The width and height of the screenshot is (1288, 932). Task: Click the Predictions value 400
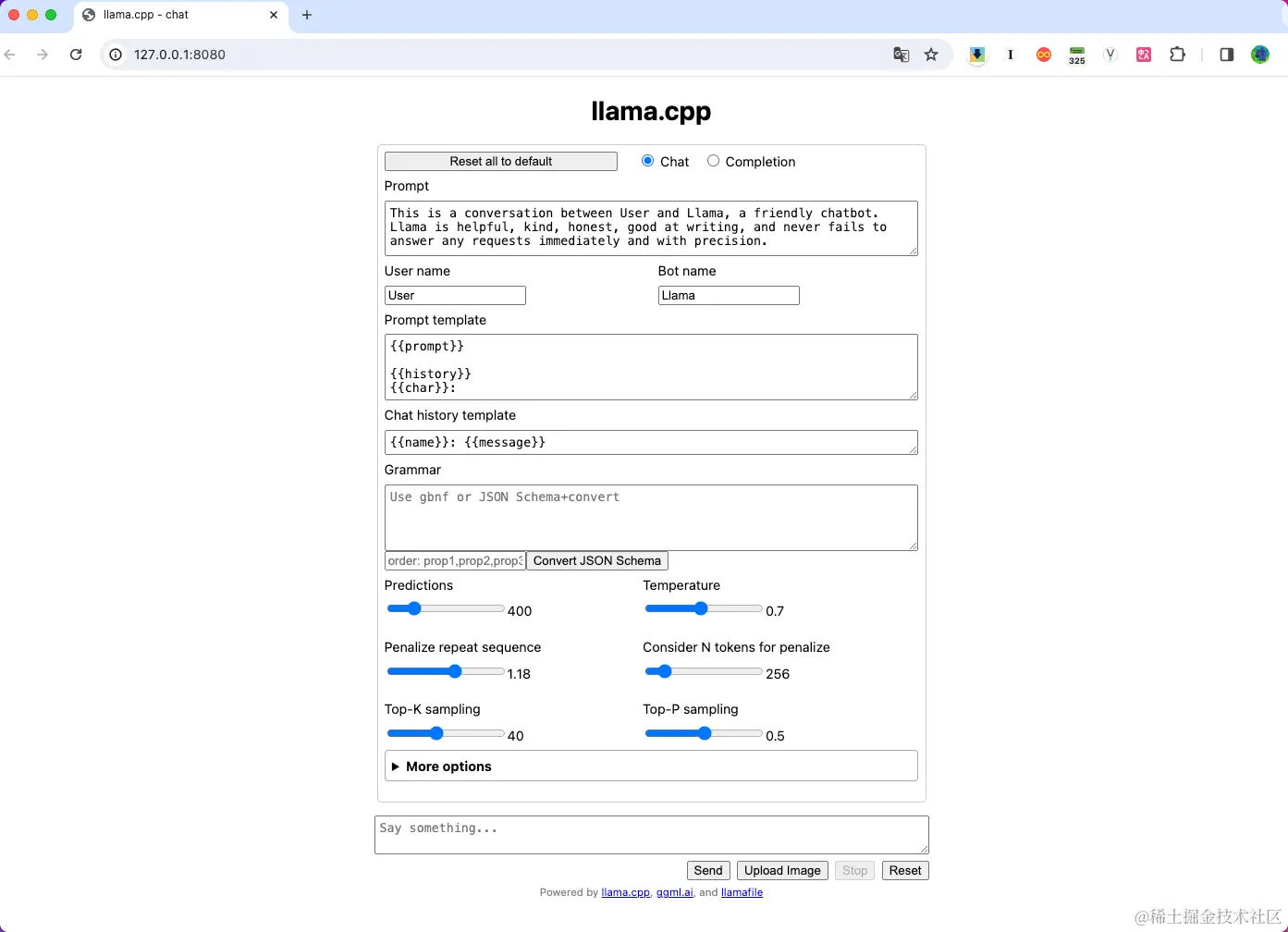pyautogui.click(x=520, y=611)
